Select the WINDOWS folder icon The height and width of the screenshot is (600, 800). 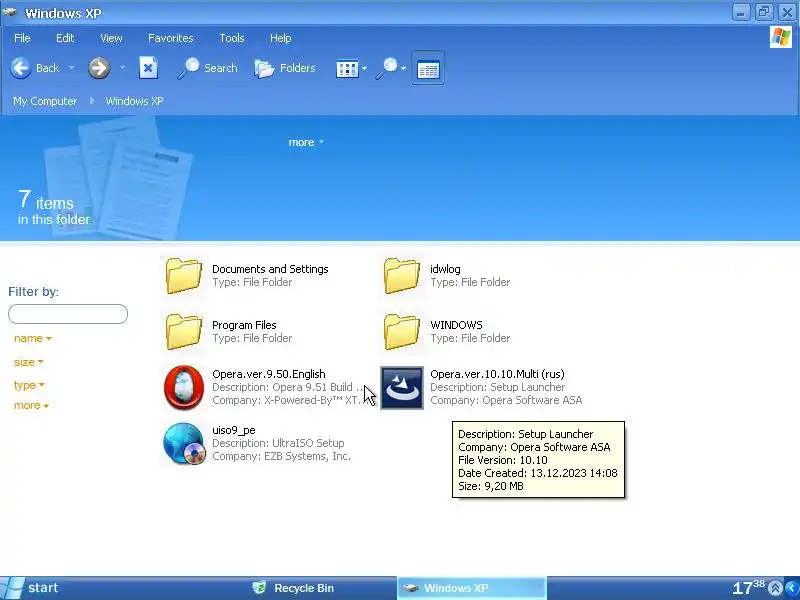402,332
